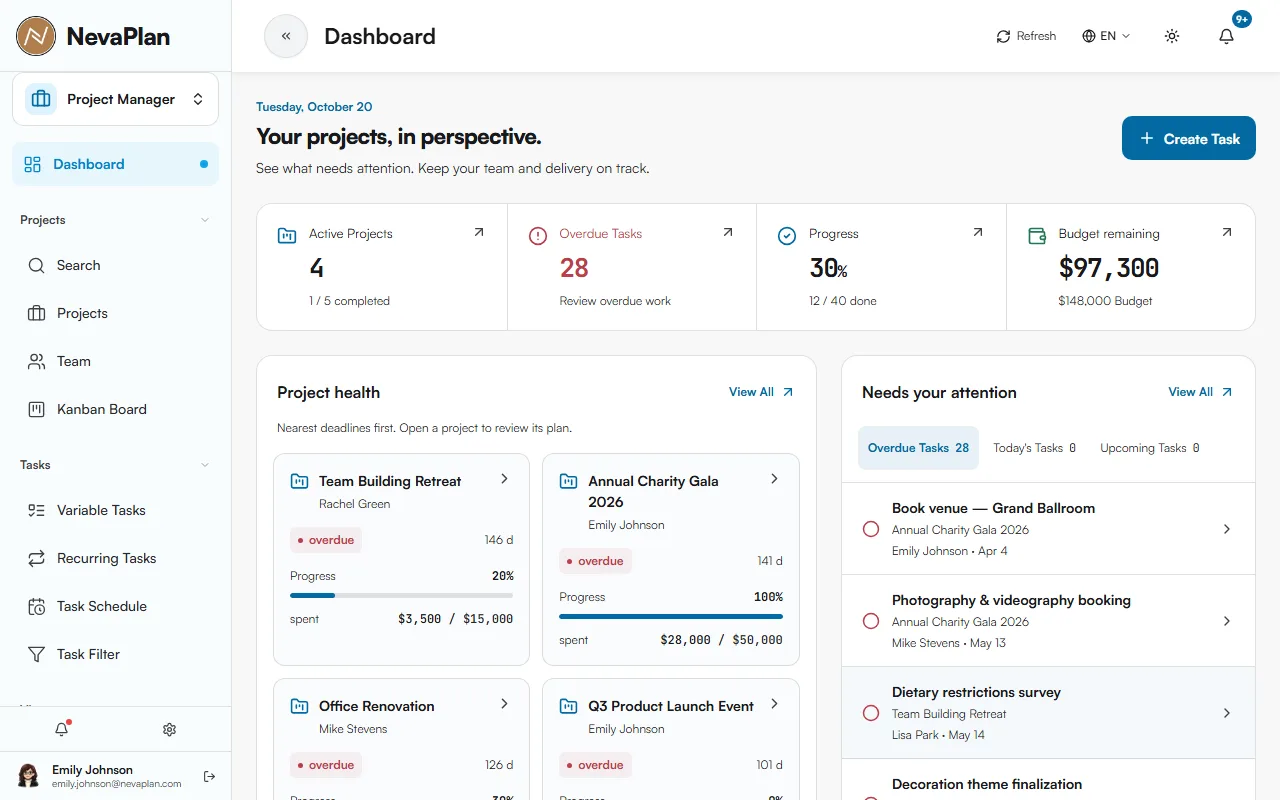Viewport: 1280px width, 800px height.
Task: Click Annual Charity Gala 2026 progress bar
Action: tap(671, 616)
